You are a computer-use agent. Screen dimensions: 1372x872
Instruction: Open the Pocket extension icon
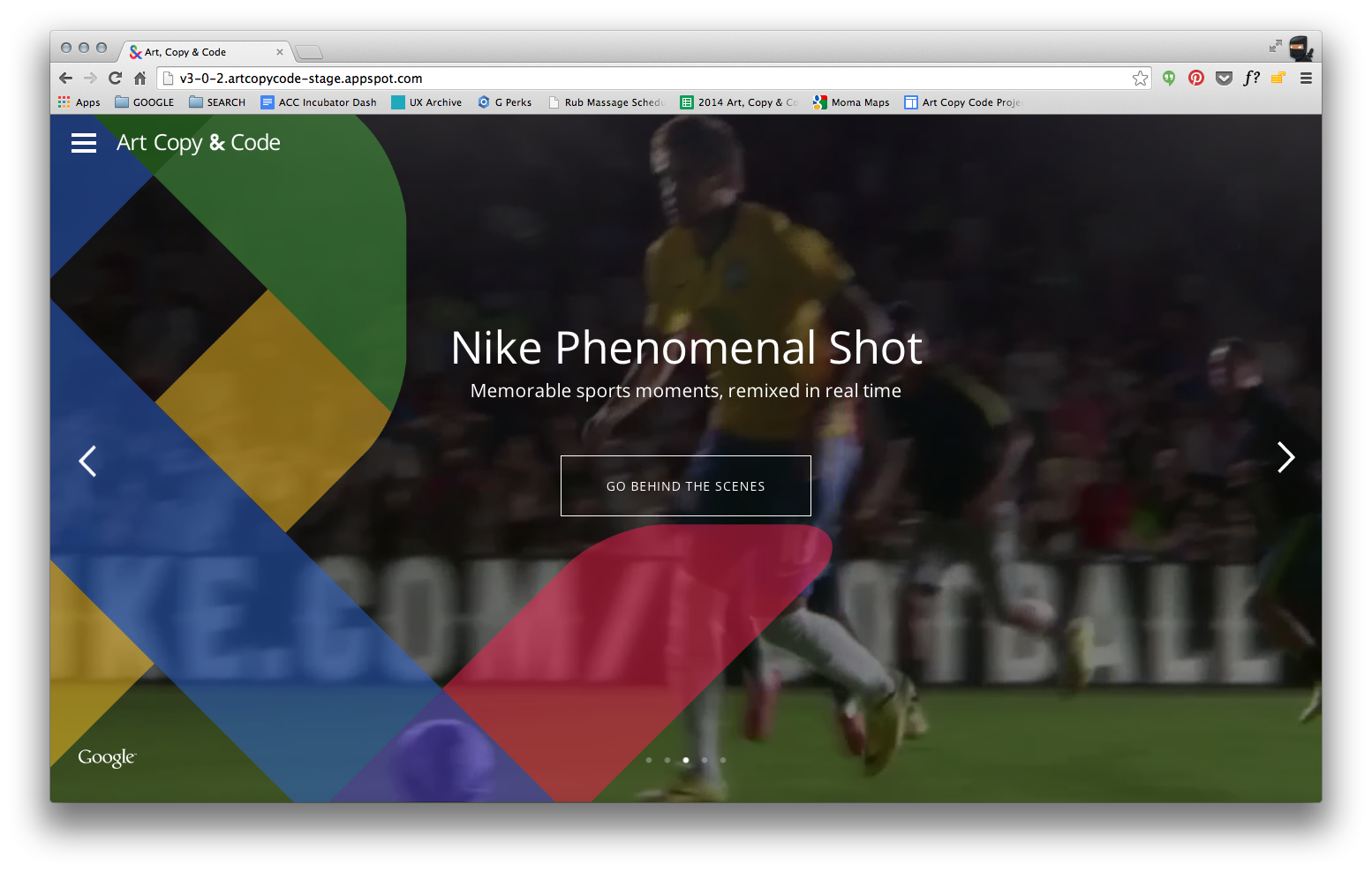click(x=1224, y=78)
